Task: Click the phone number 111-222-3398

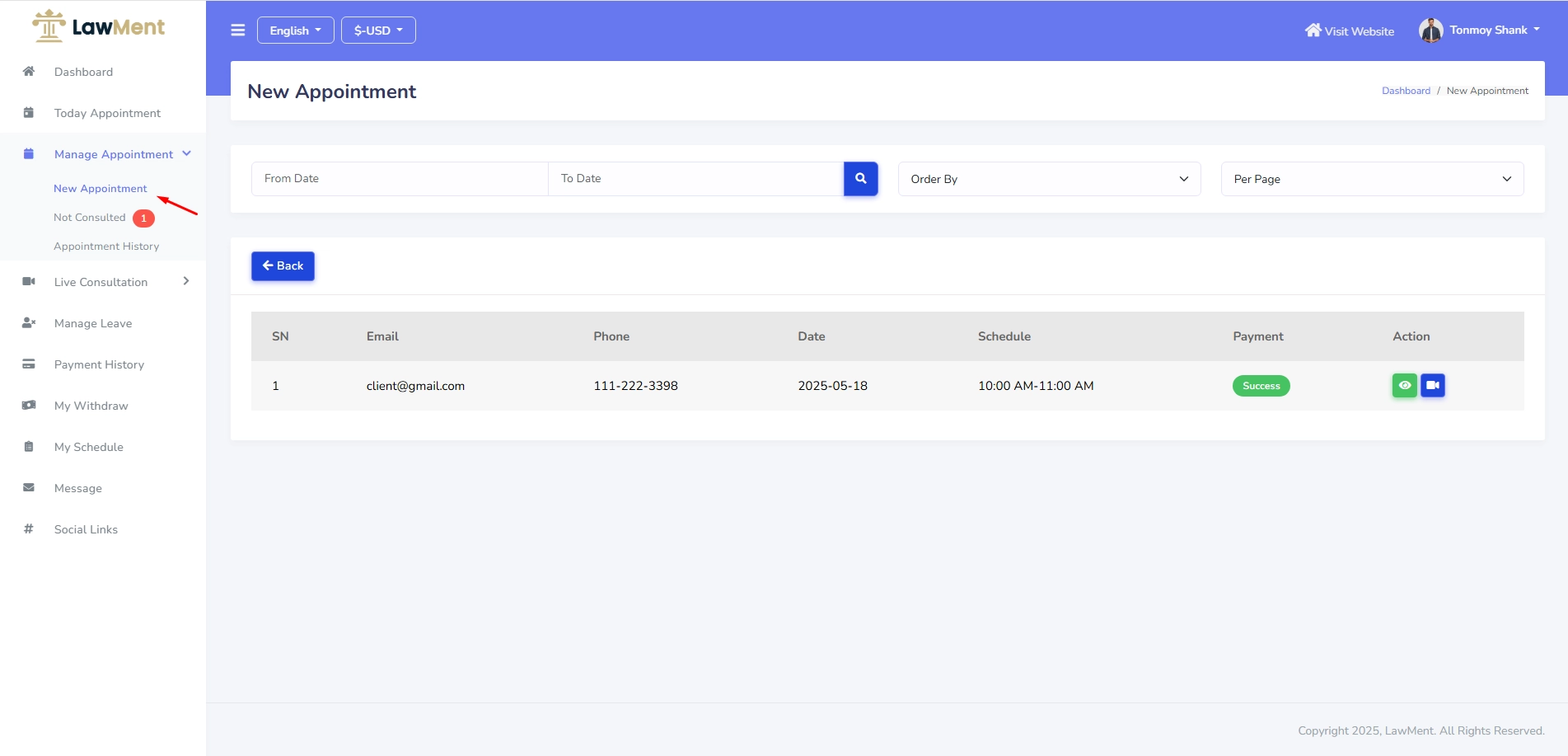Action: tap(636, 386)
